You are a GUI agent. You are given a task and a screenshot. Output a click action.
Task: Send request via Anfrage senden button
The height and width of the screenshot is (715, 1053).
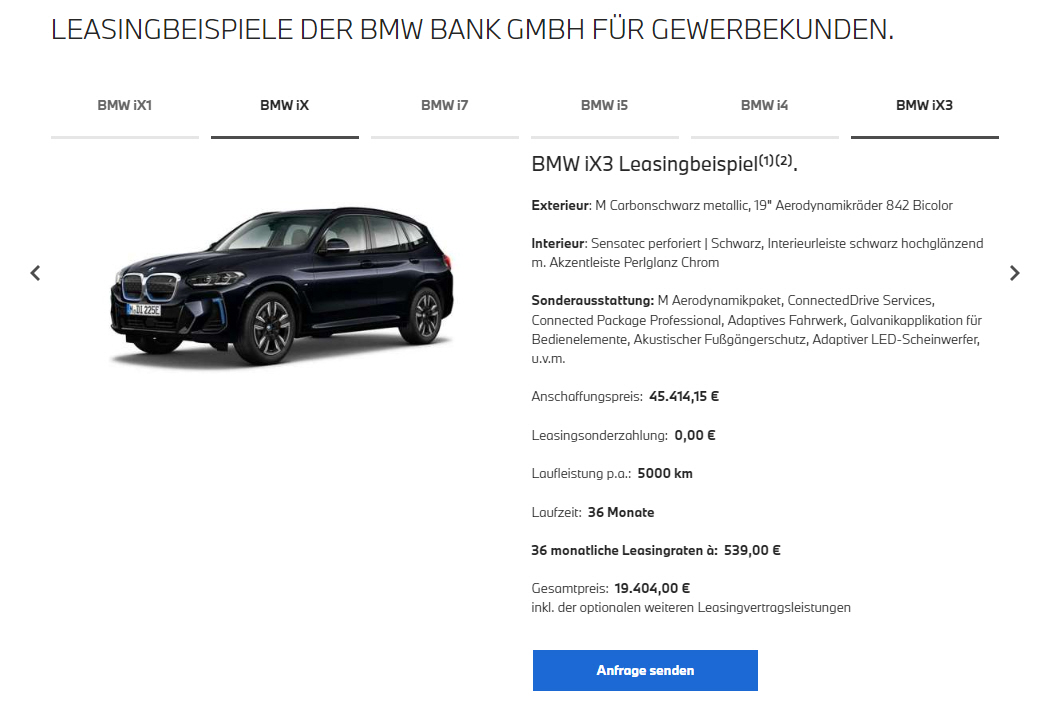[645, 670]
